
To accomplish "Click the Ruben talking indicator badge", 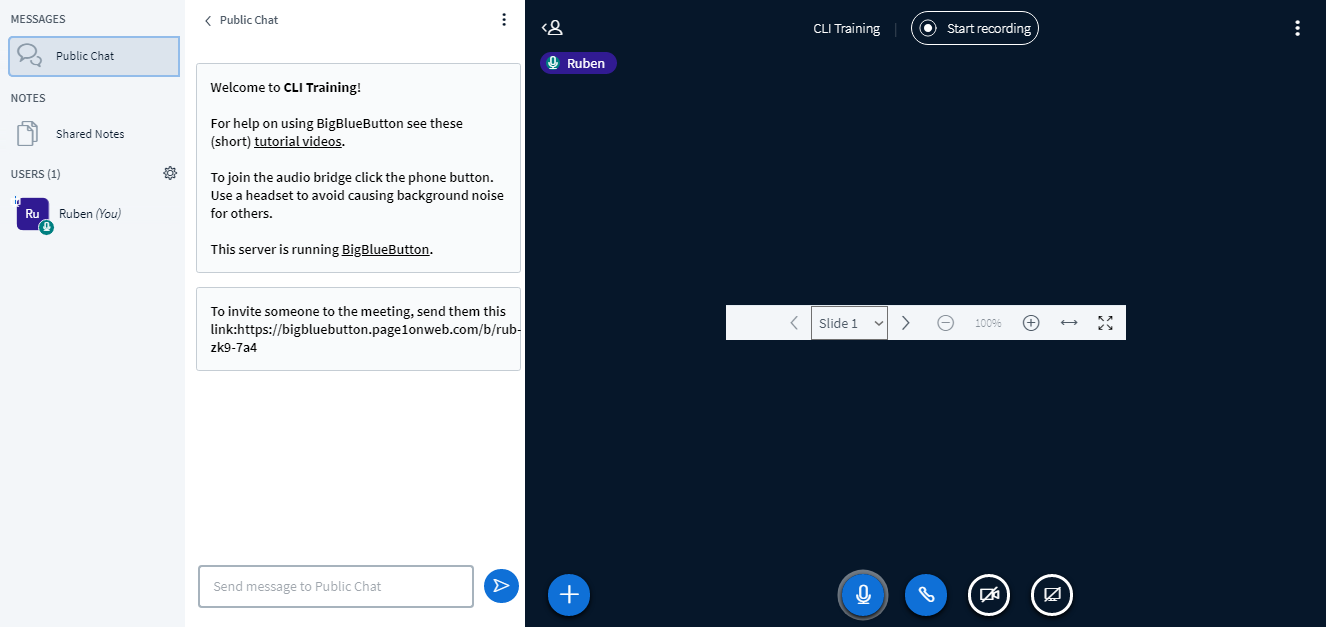I will 579,63.
